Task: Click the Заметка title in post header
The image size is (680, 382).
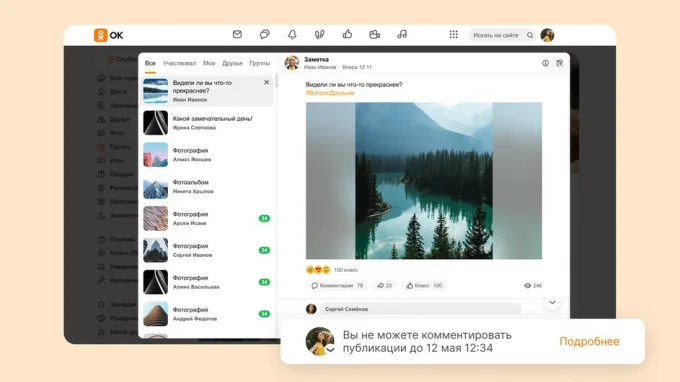Action: click(x=317, y=59)
